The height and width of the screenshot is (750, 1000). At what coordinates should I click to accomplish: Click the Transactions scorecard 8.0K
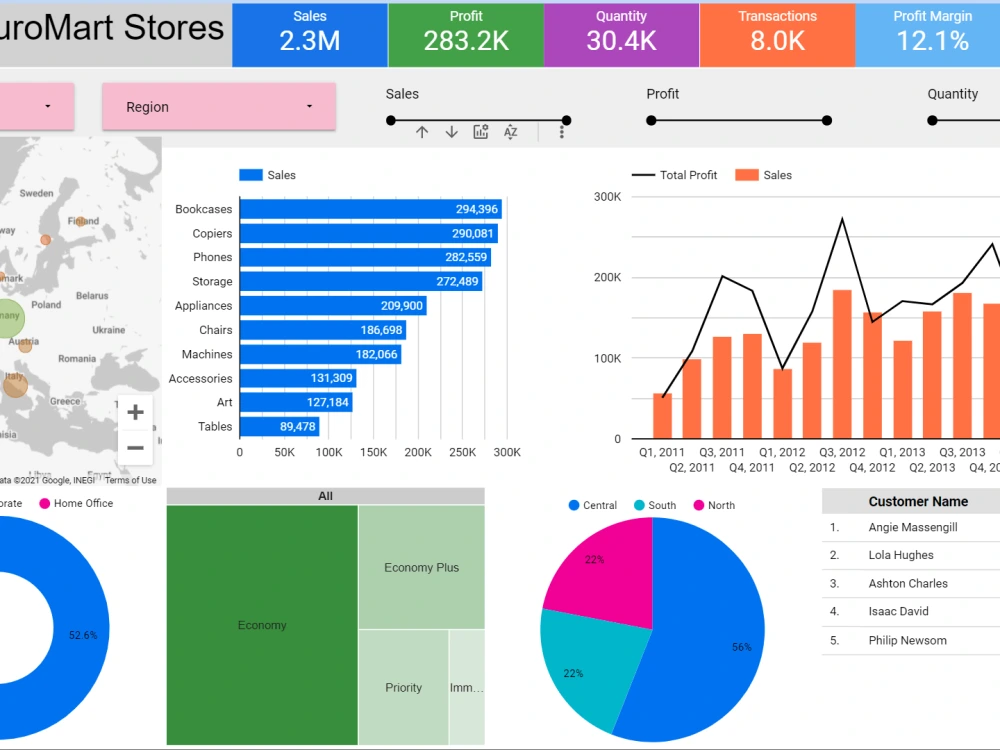click(x=777, y=35)
